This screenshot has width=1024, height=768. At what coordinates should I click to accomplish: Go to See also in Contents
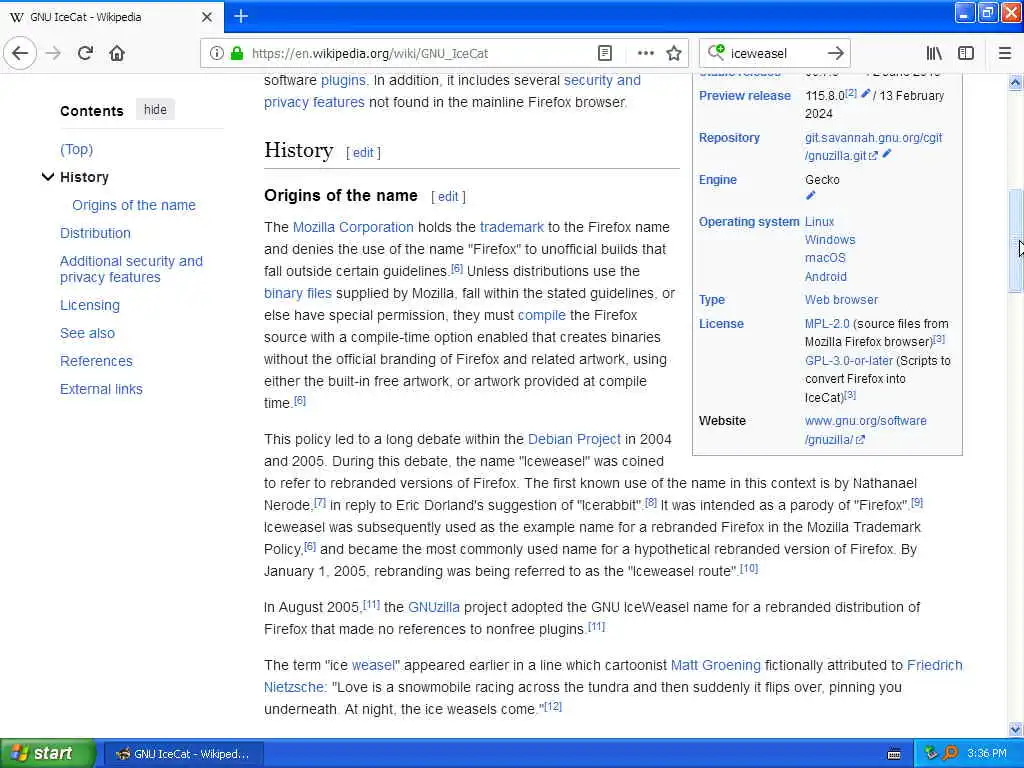click(88, 333)
